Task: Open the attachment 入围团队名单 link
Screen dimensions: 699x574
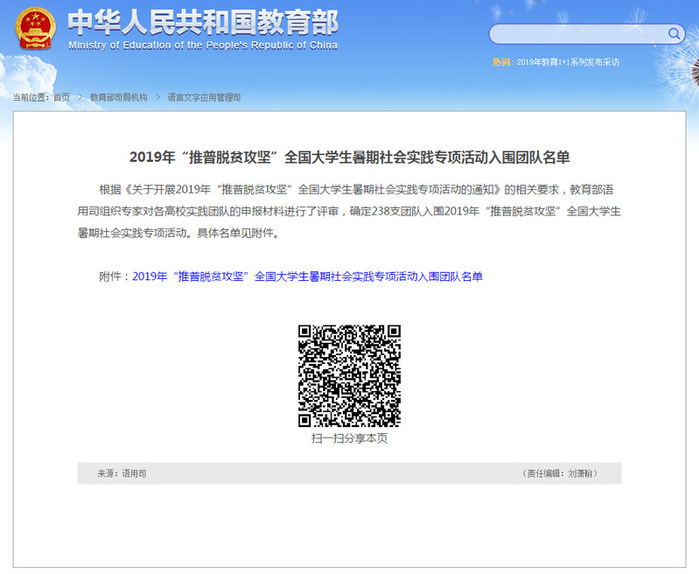Action: click(x=307, y=277)
